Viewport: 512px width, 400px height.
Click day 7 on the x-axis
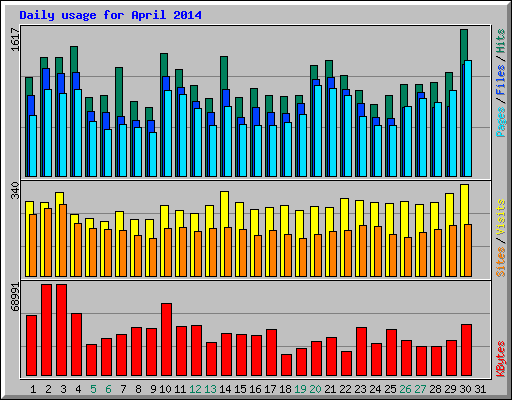click(123, 389)
